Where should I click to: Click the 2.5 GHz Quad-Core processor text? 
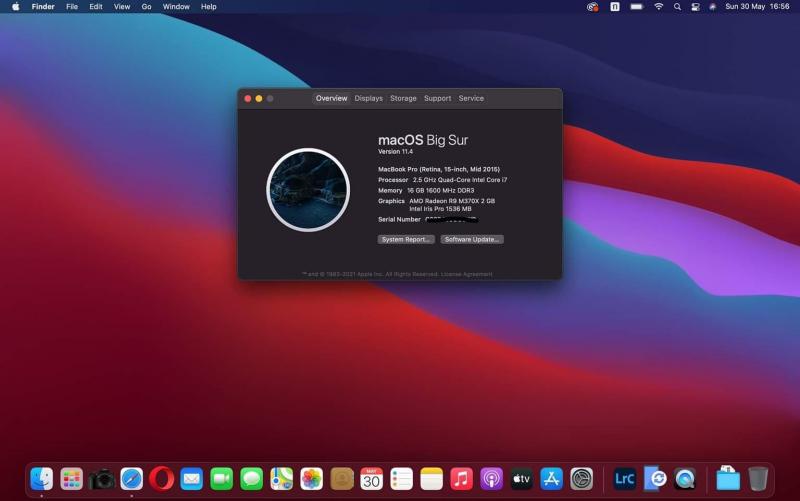(460, 180)
